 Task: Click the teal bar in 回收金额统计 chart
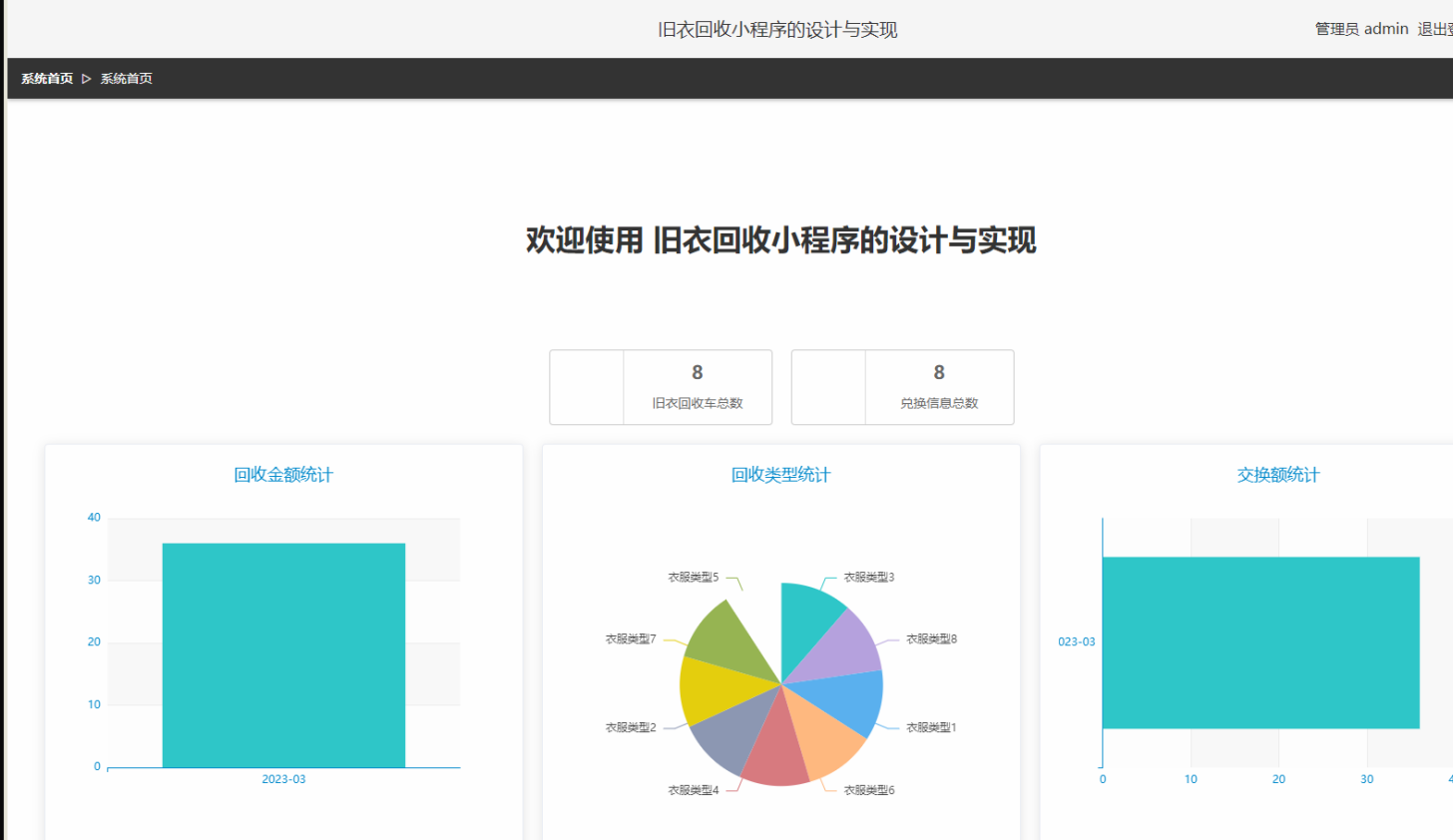[x=283, y=655]
